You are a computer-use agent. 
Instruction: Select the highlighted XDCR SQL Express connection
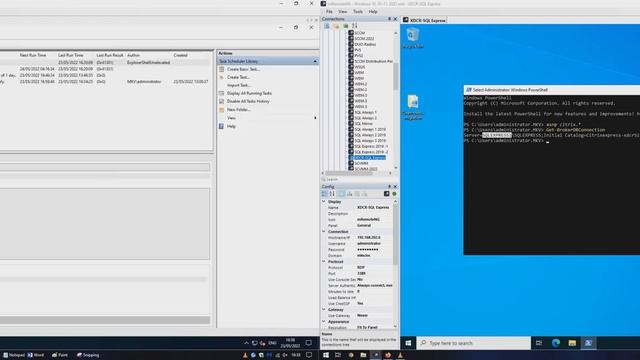tap(370, 158)
